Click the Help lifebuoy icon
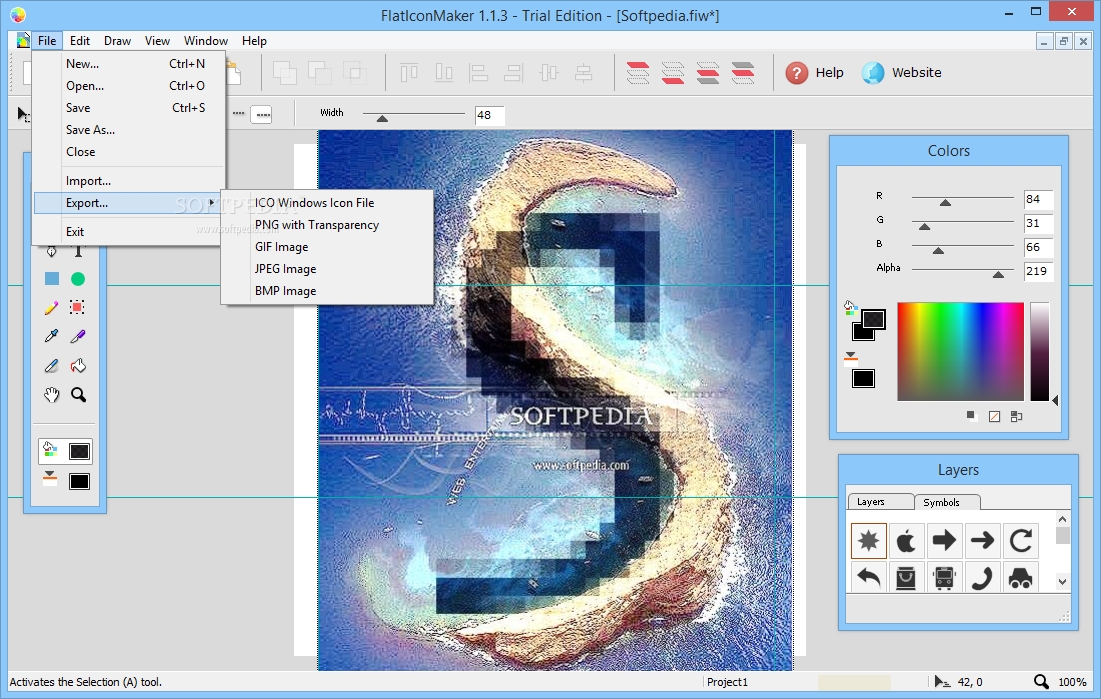The width and height of the screenshot is (1101, 699). click(796, 72)
